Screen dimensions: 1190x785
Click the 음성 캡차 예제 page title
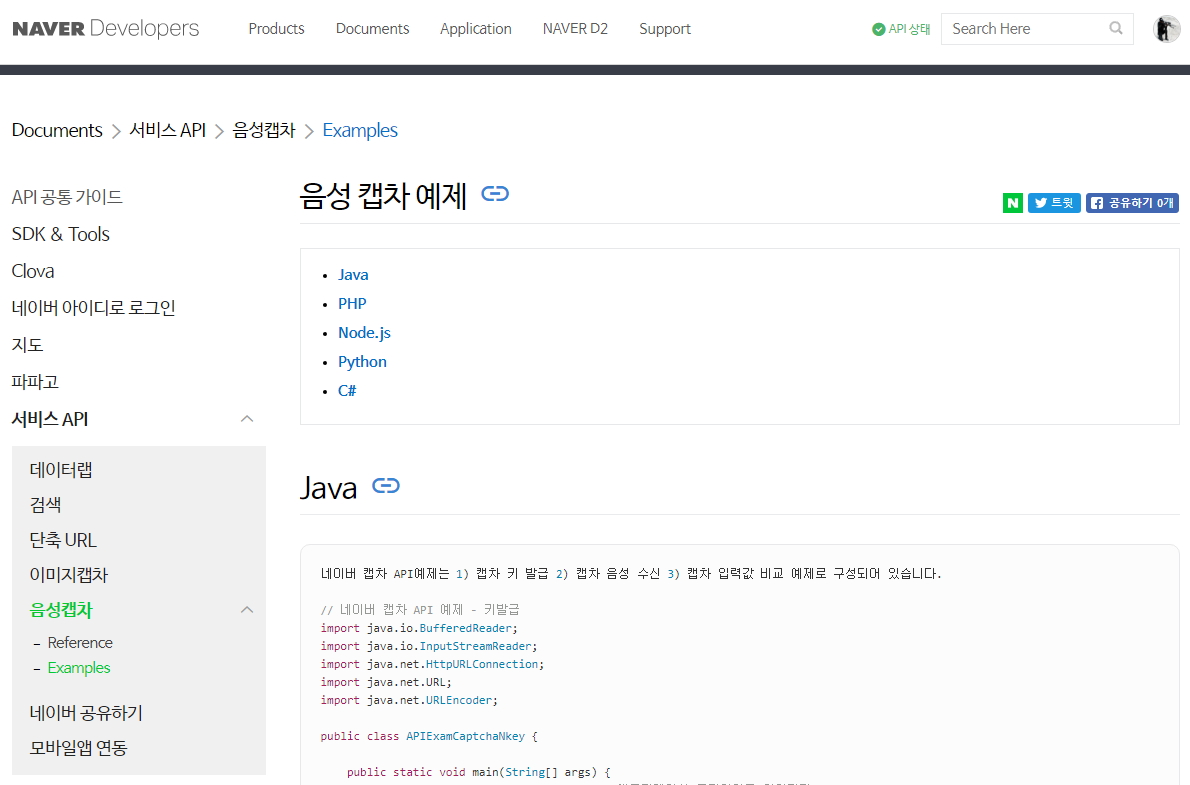[x=383, y=196]
